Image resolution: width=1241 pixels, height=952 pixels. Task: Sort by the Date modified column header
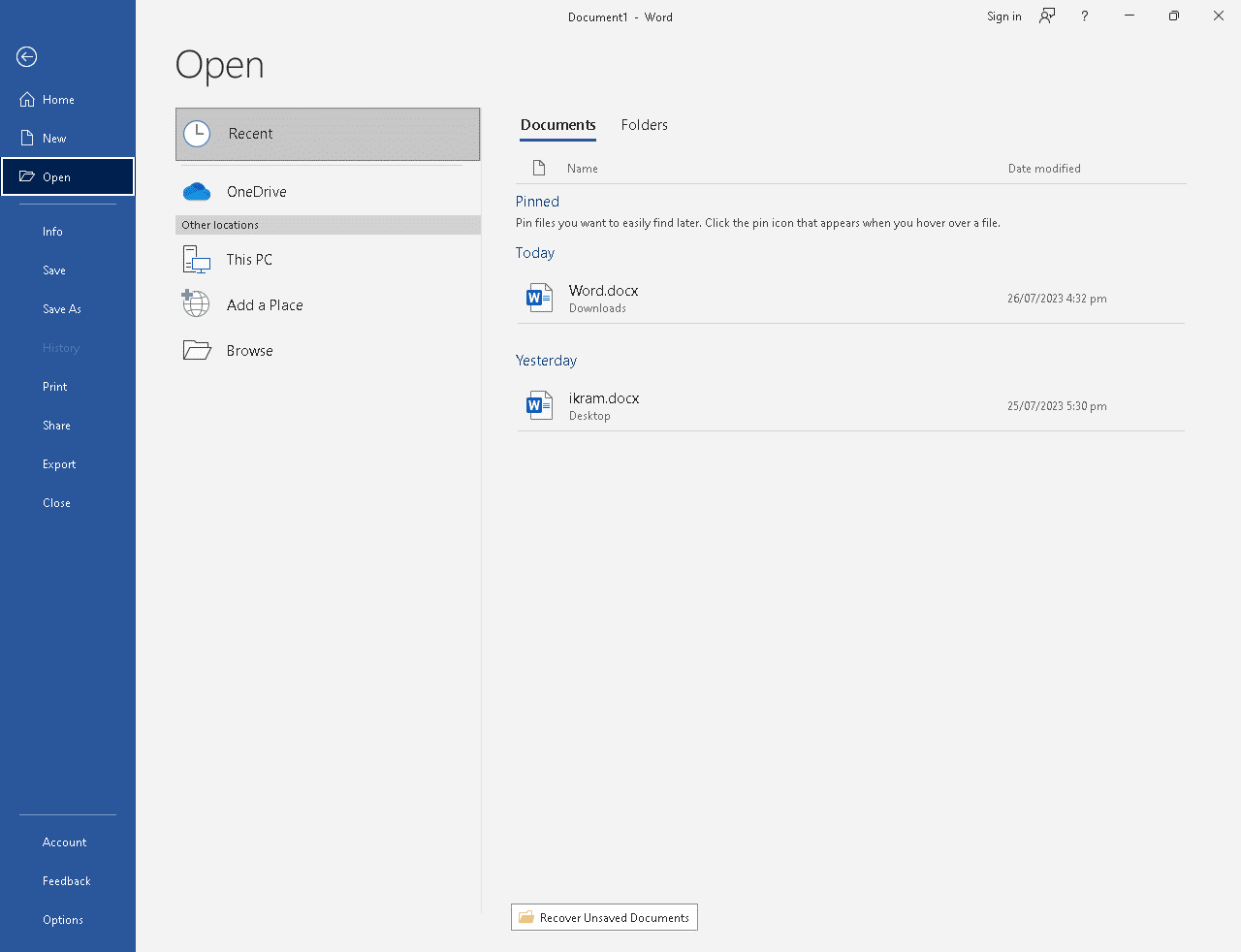pyautogui.click(x=1044, y=169)
